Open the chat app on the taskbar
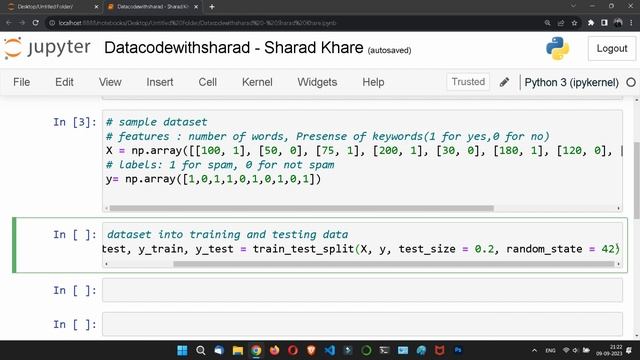640x360 pixels. click(x=219, y=350)
